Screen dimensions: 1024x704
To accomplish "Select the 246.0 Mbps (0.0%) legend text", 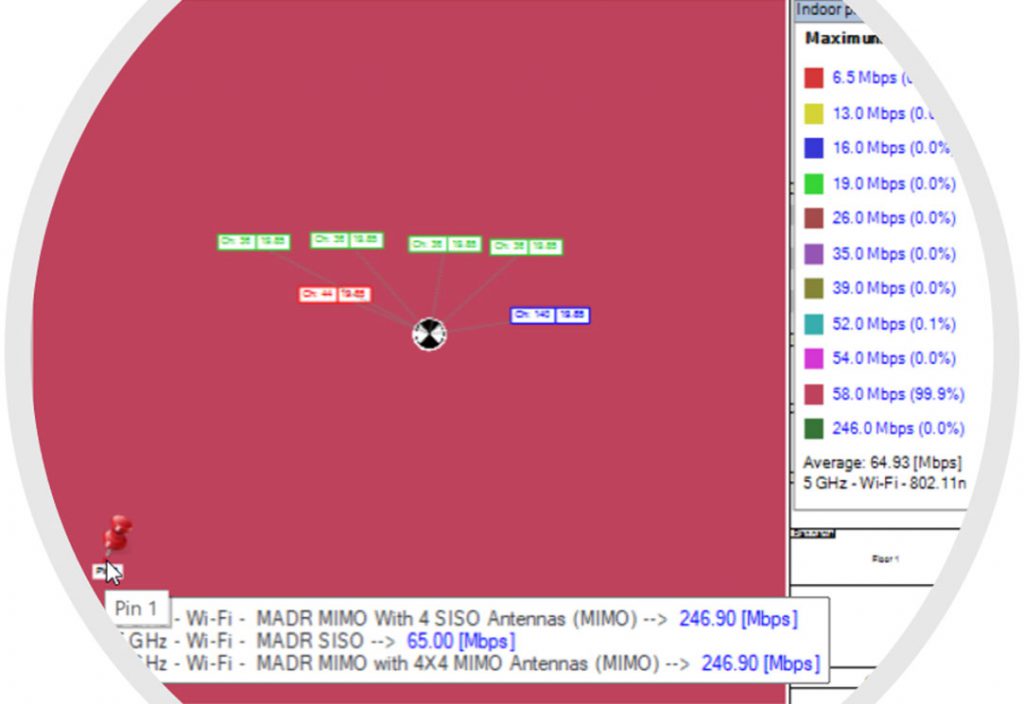I will point(899,429).
